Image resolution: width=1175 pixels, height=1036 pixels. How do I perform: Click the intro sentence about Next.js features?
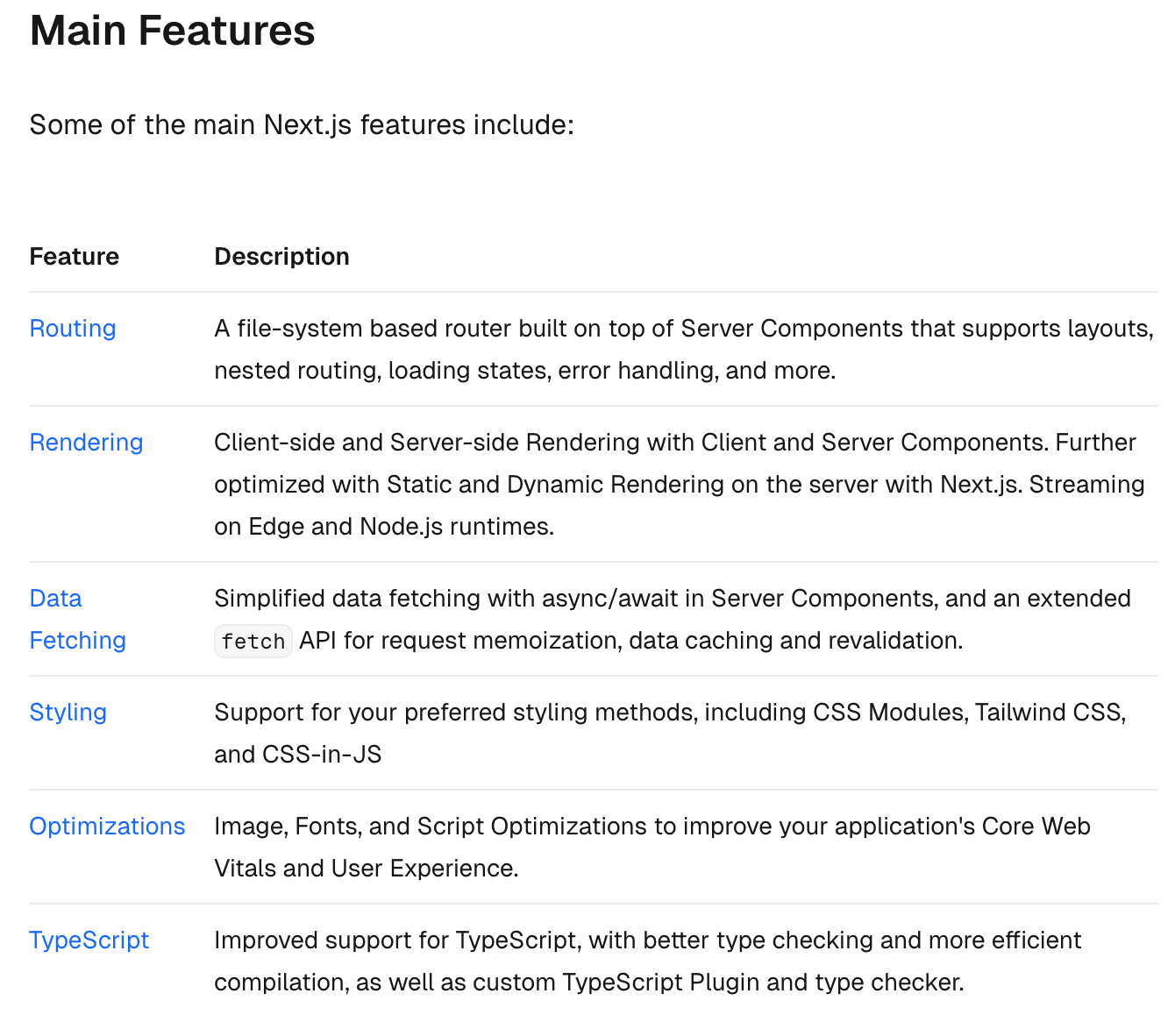pyautogui.click(x=302, y=125)
